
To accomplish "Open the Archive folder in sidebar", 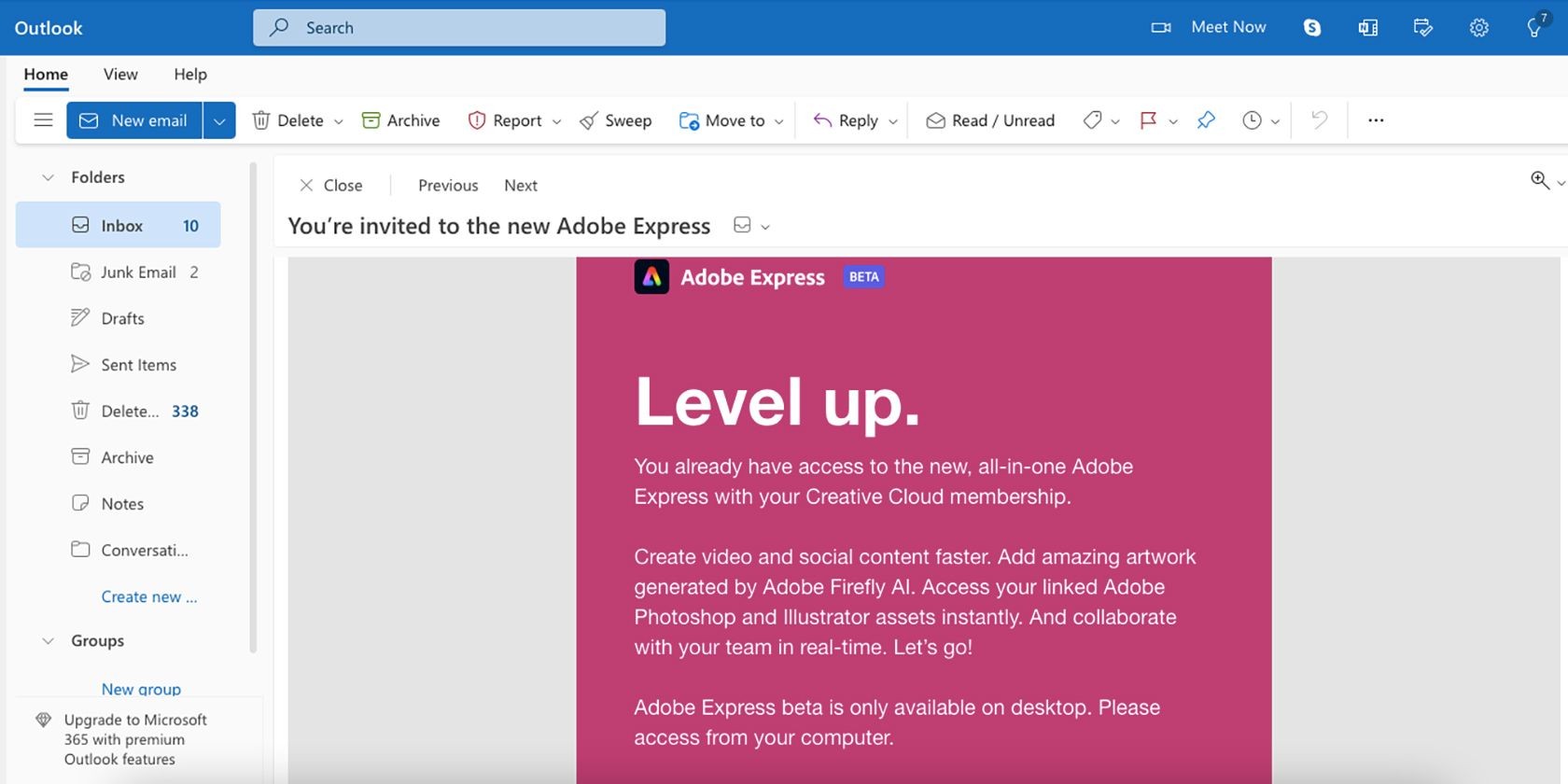I will (119, 457).
